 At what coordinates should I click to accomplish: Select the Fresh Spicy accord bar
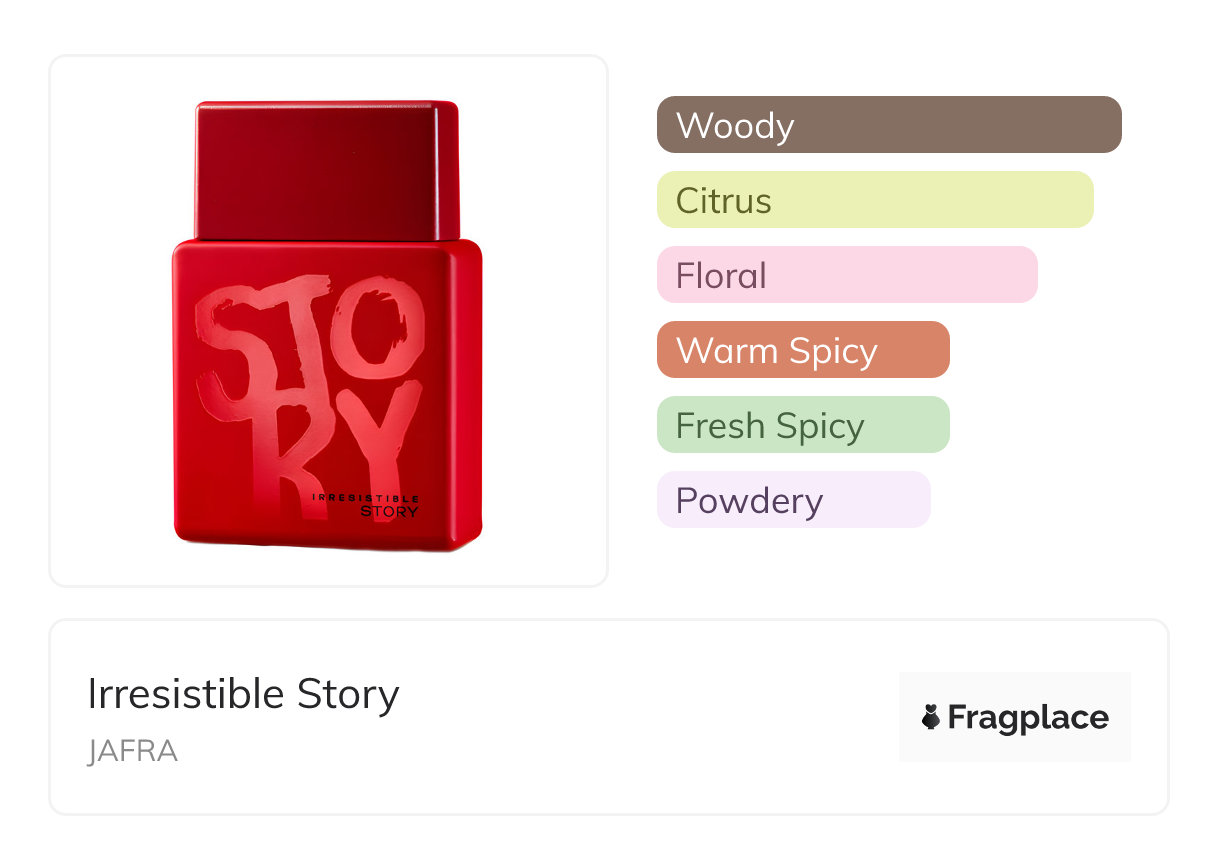(x=802, y=425)
